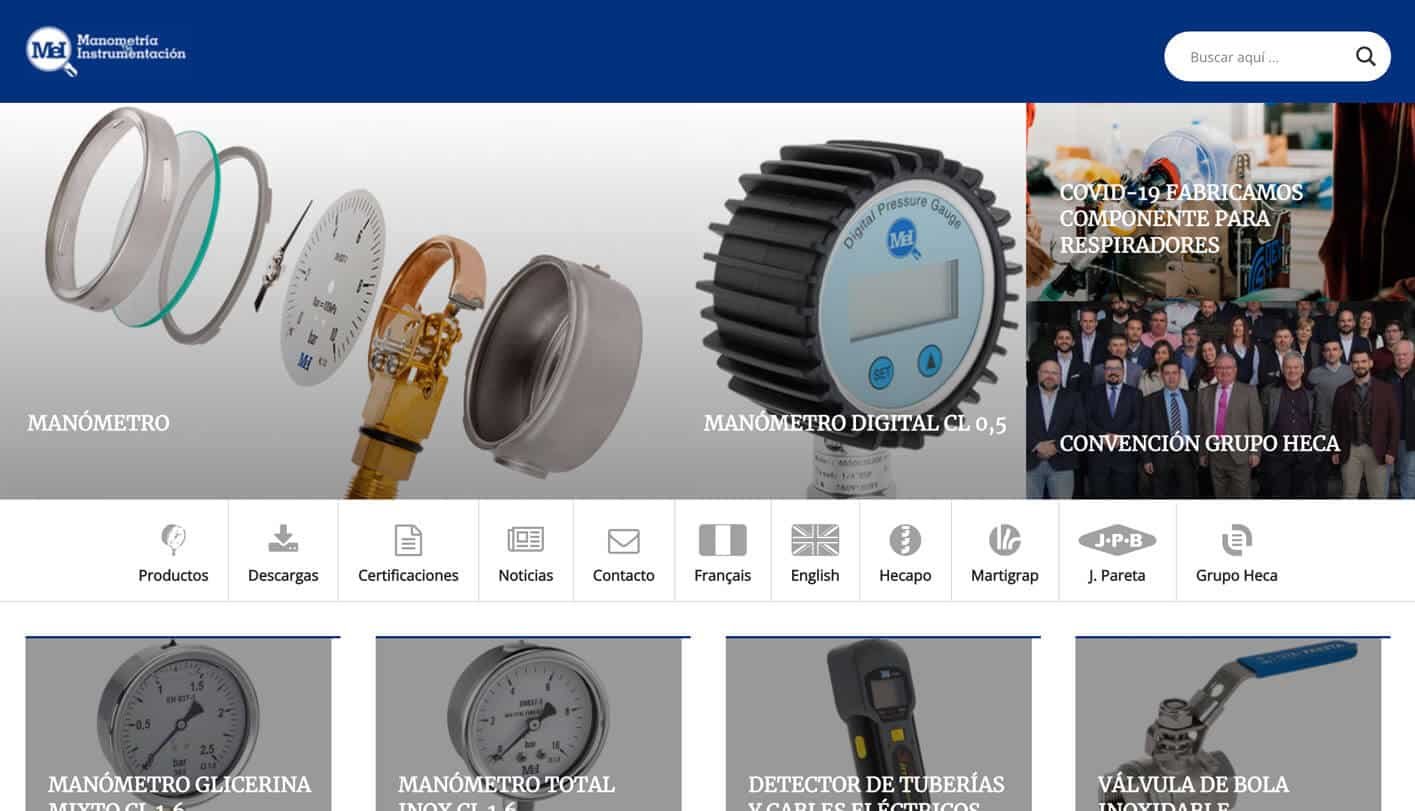Click the Martigrap logo icon

pos(1004,540)
